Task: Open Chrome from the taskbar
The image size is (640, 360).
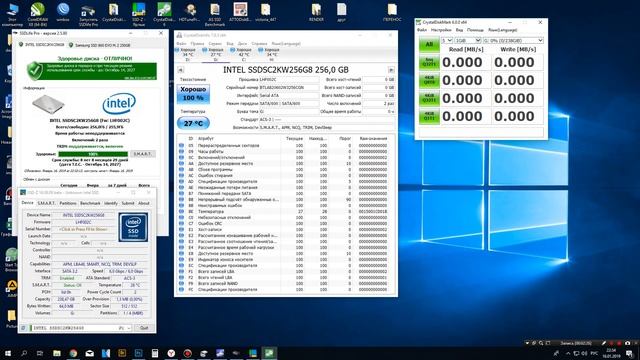Action: click(x=73, y=353)
